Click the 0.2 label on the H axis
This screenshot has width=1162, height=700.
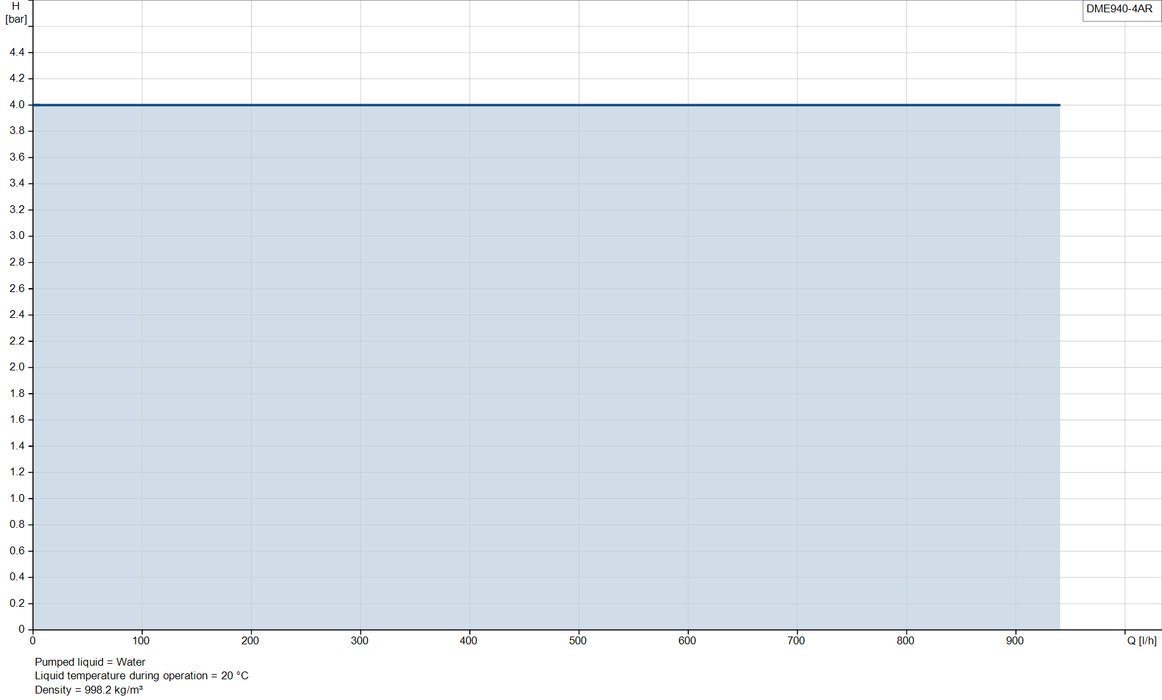(17, 603)
